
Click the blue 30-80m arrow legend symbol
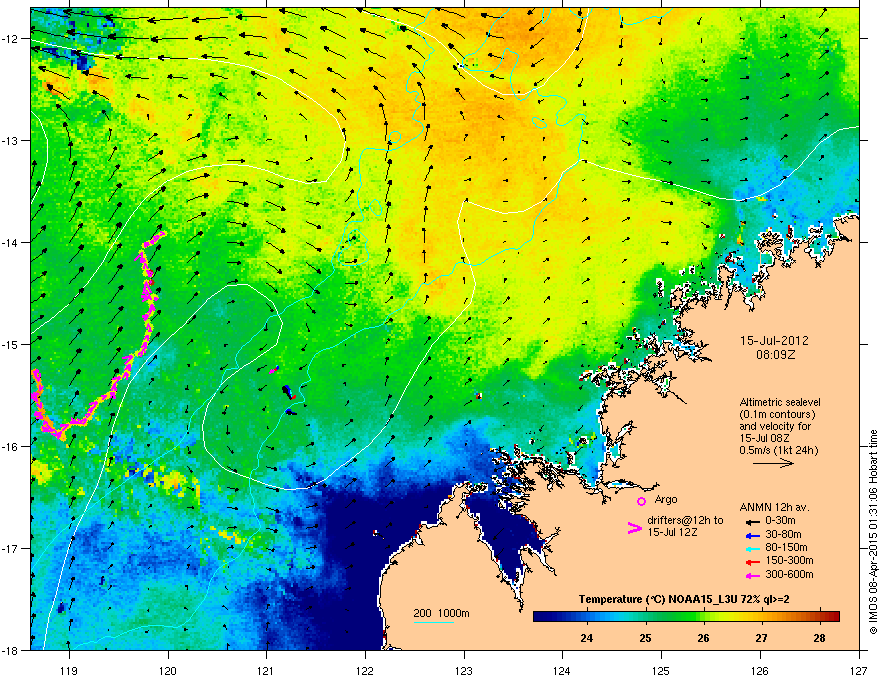[752, 535]
